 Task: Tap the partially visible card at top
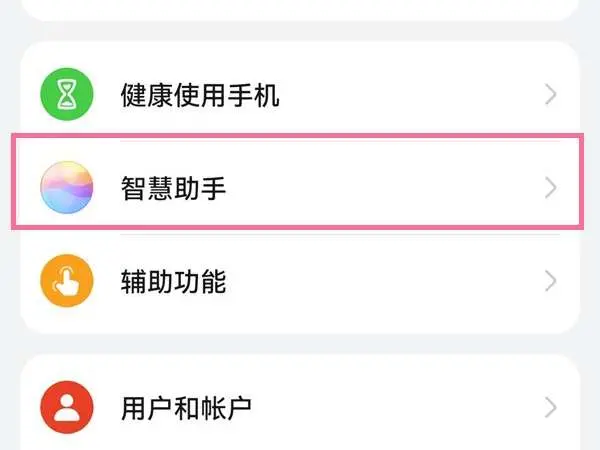300,10
